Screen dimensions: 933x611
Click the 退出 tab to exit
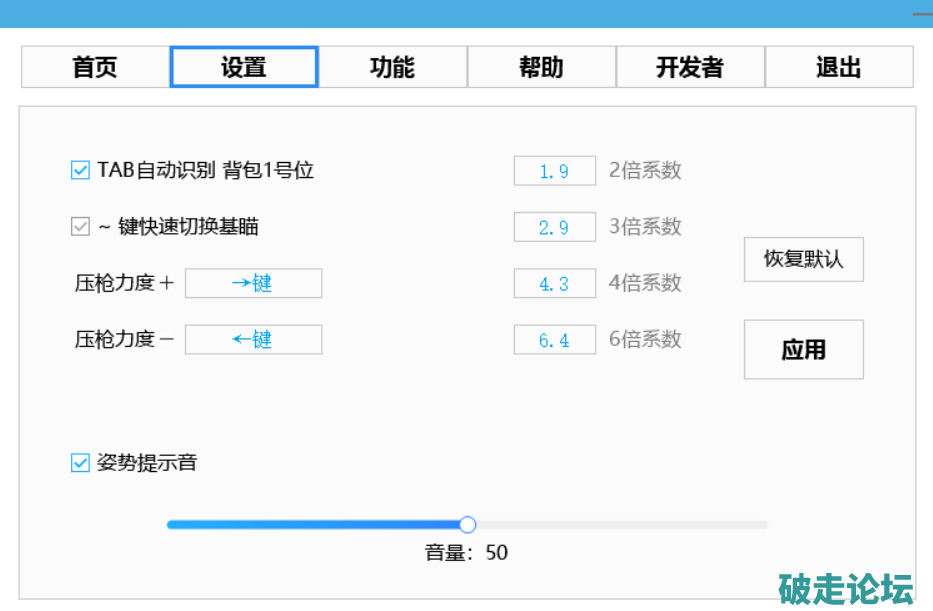[x=839, y=68]
